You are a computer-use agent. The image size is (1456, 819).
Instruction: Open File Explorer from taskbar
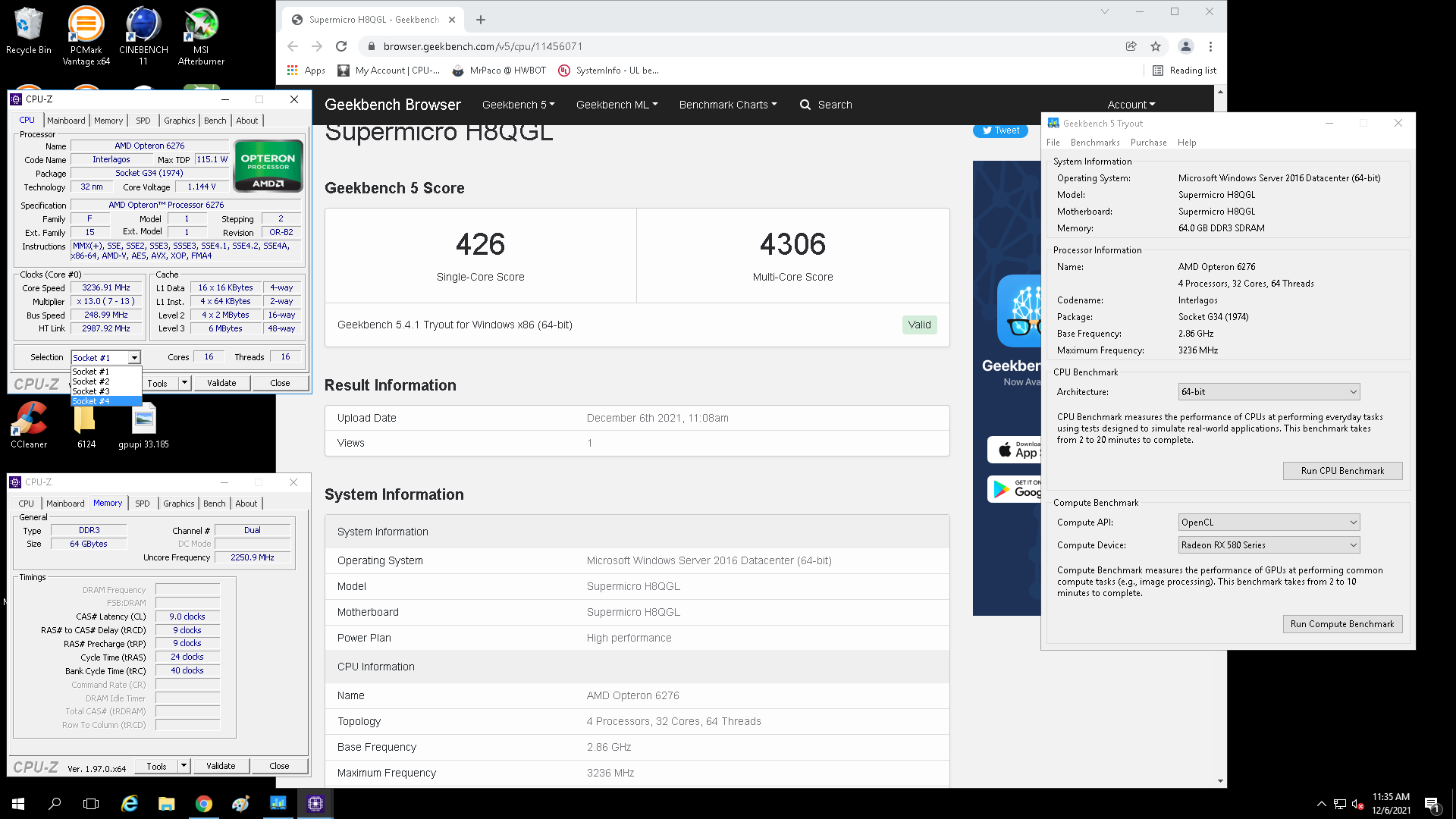tap(167, 804)
